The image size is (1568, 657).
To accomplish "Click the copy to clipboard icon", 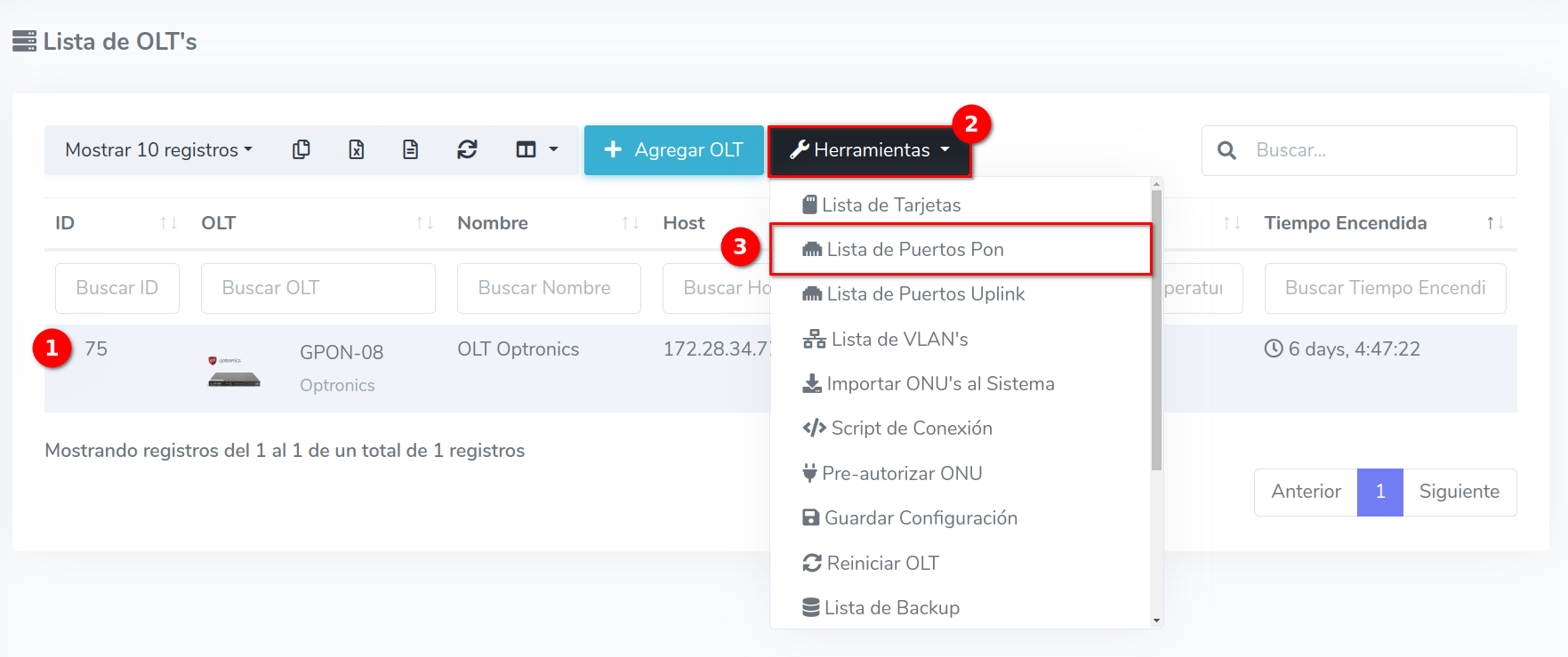I will pyautogui.click(x=302, y=149).
